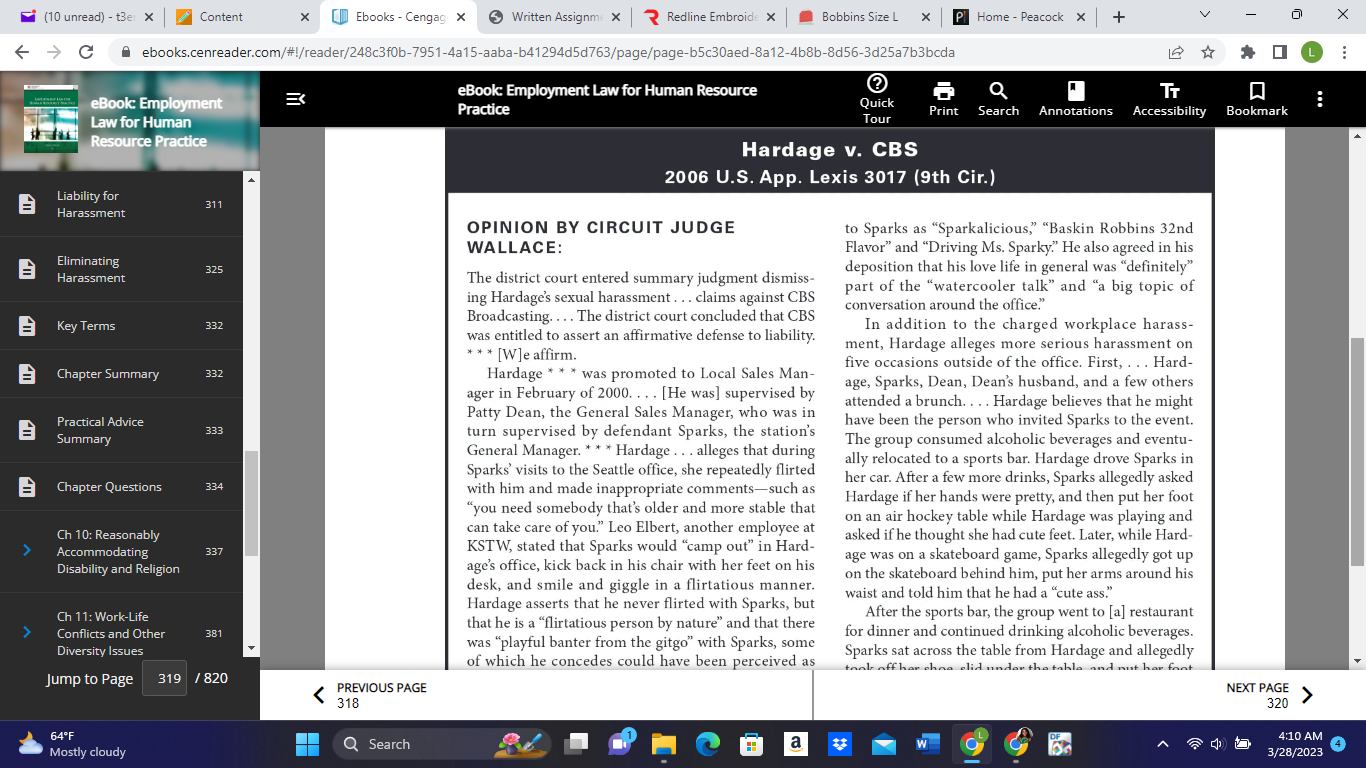This screenshot has height=768, width=1366.
Task: Open the Chrome profile avatar
Action: (x=1312, y=52)
